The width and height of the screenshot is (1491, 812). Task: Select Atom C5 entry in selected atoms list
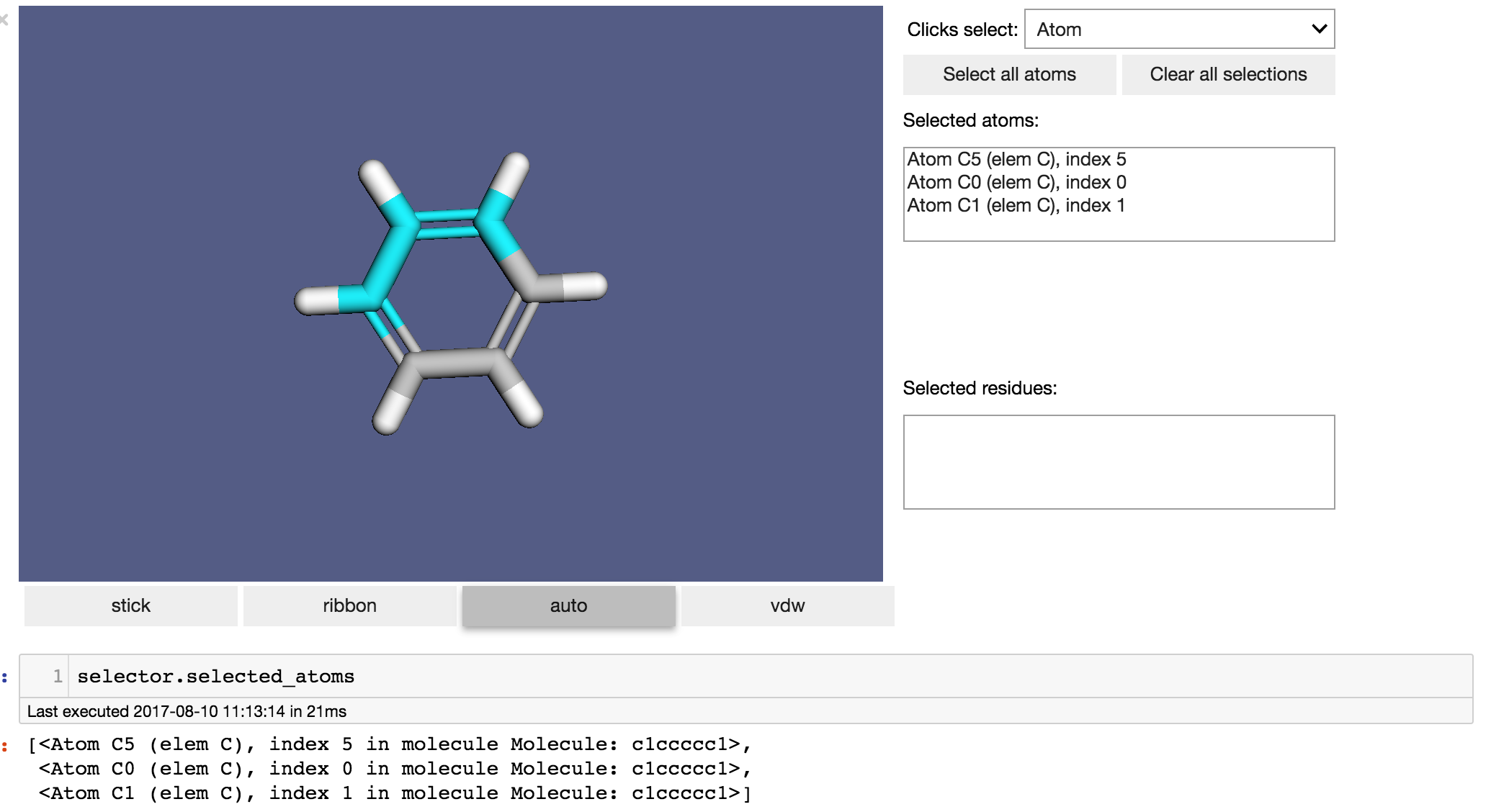tap(1016, 159)
